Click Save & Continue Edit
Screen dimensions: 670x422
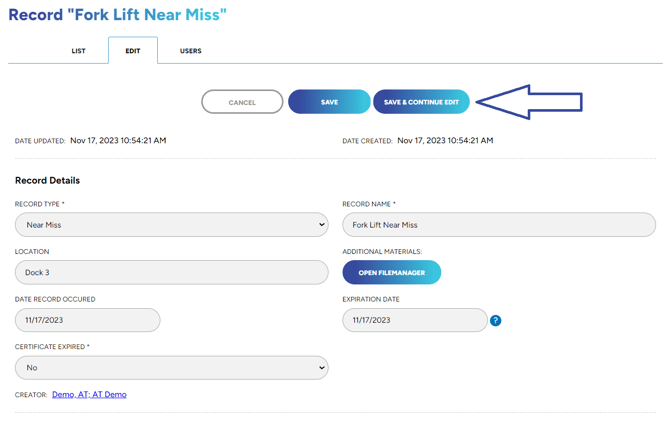click(x=421, y=102)
